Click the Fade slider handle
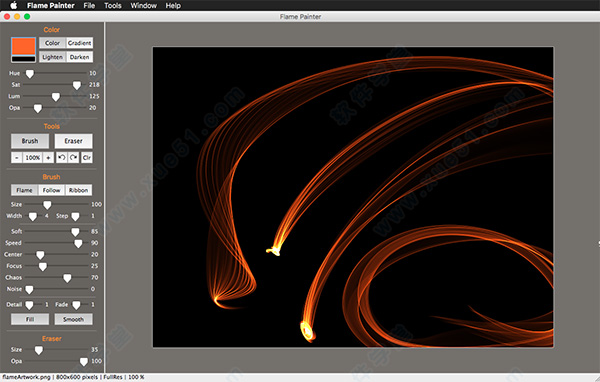This screenshot has width=600, height=382. coord(77,305)
